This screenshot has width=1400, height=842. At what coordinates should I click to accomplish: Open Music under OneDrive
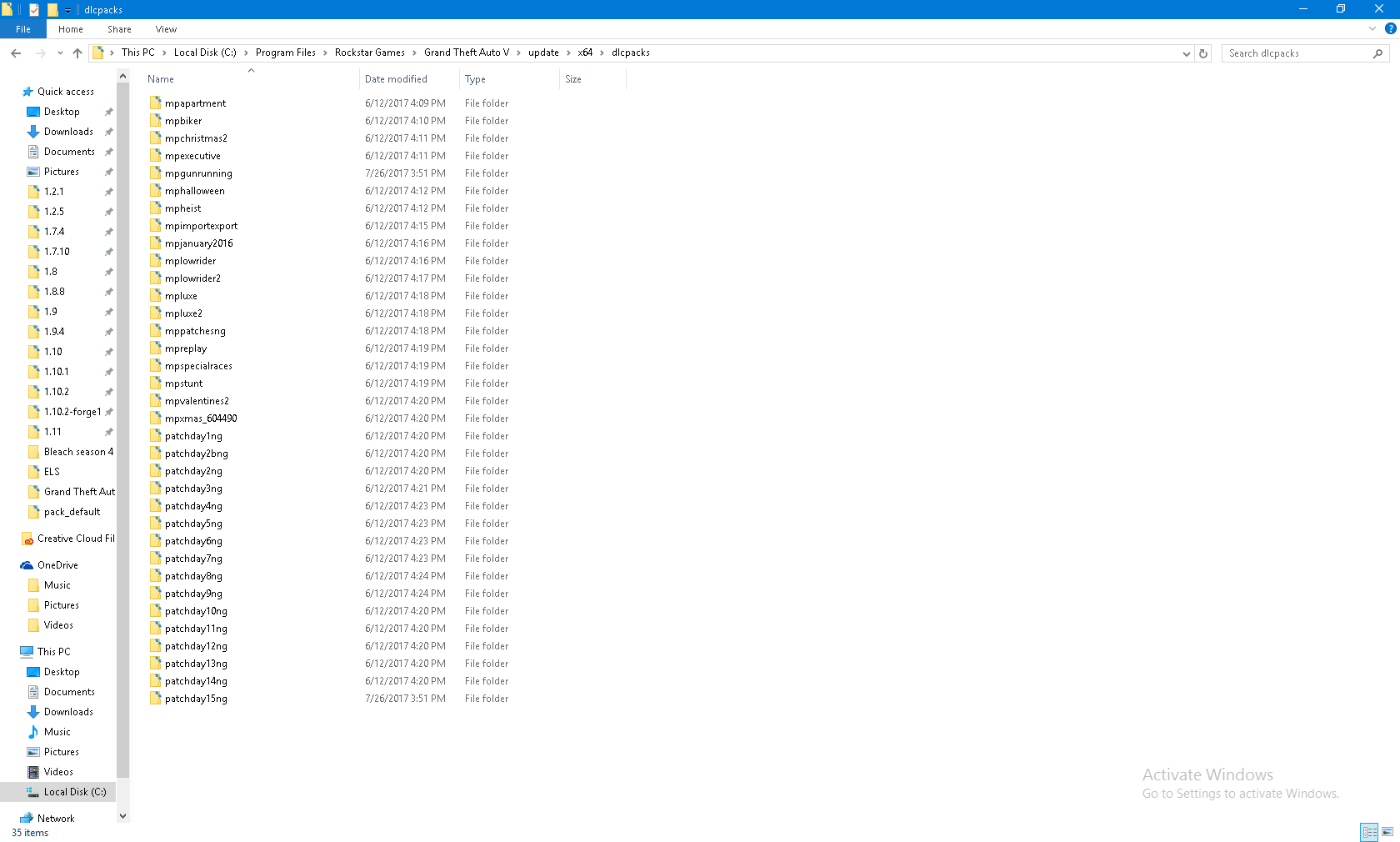click(x=57, y=585)
